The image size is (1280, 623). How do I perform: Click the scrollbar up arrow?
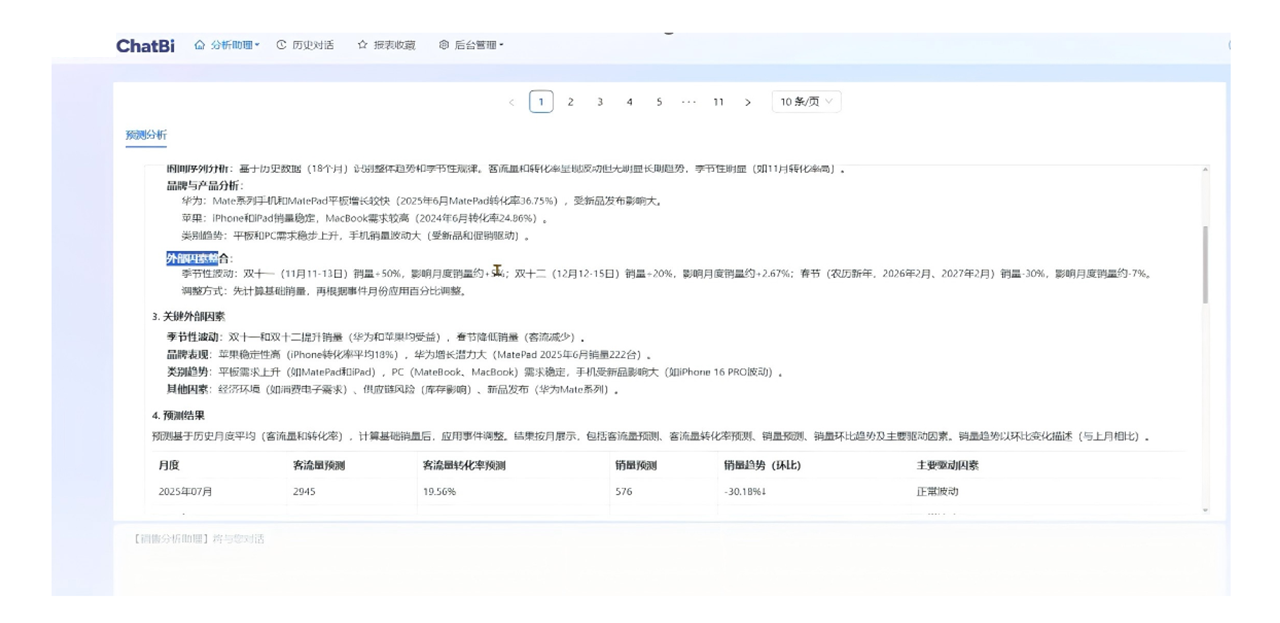1205,170
